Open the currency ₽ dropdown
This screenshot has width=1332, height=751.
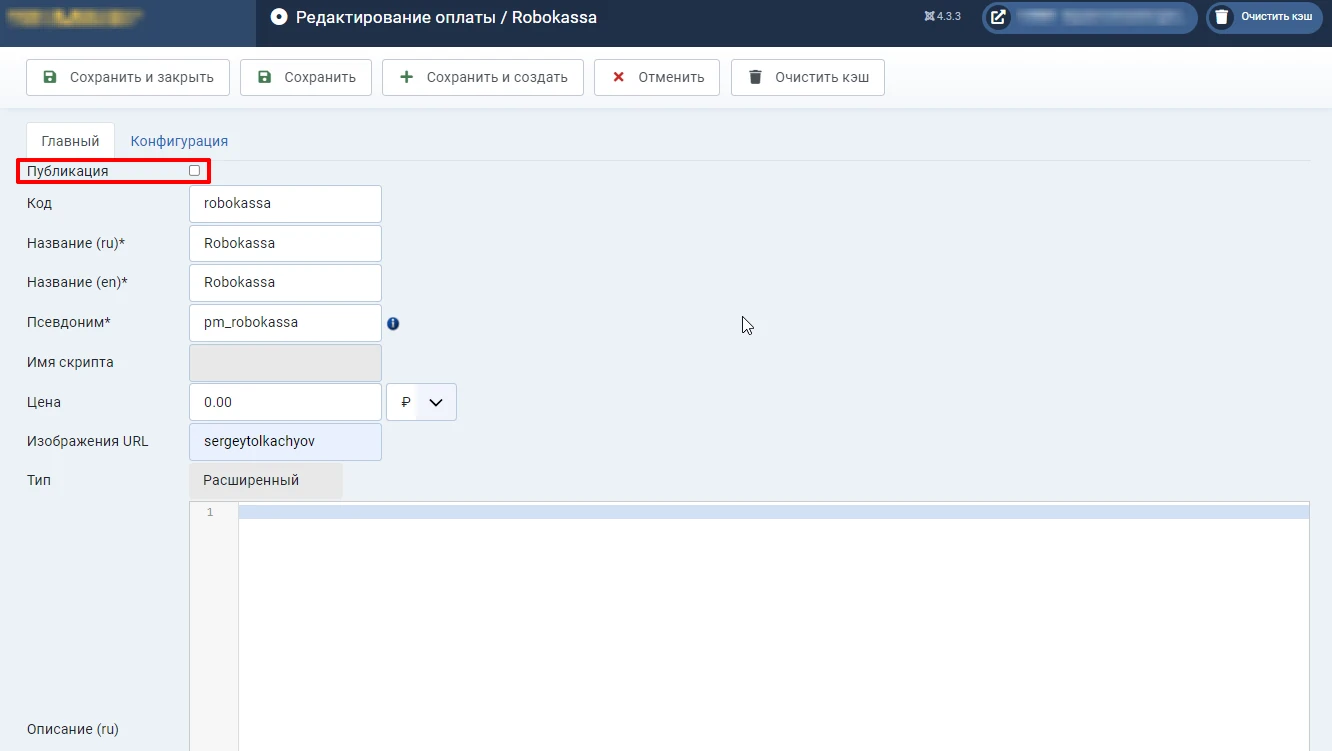tap(421, 402)
